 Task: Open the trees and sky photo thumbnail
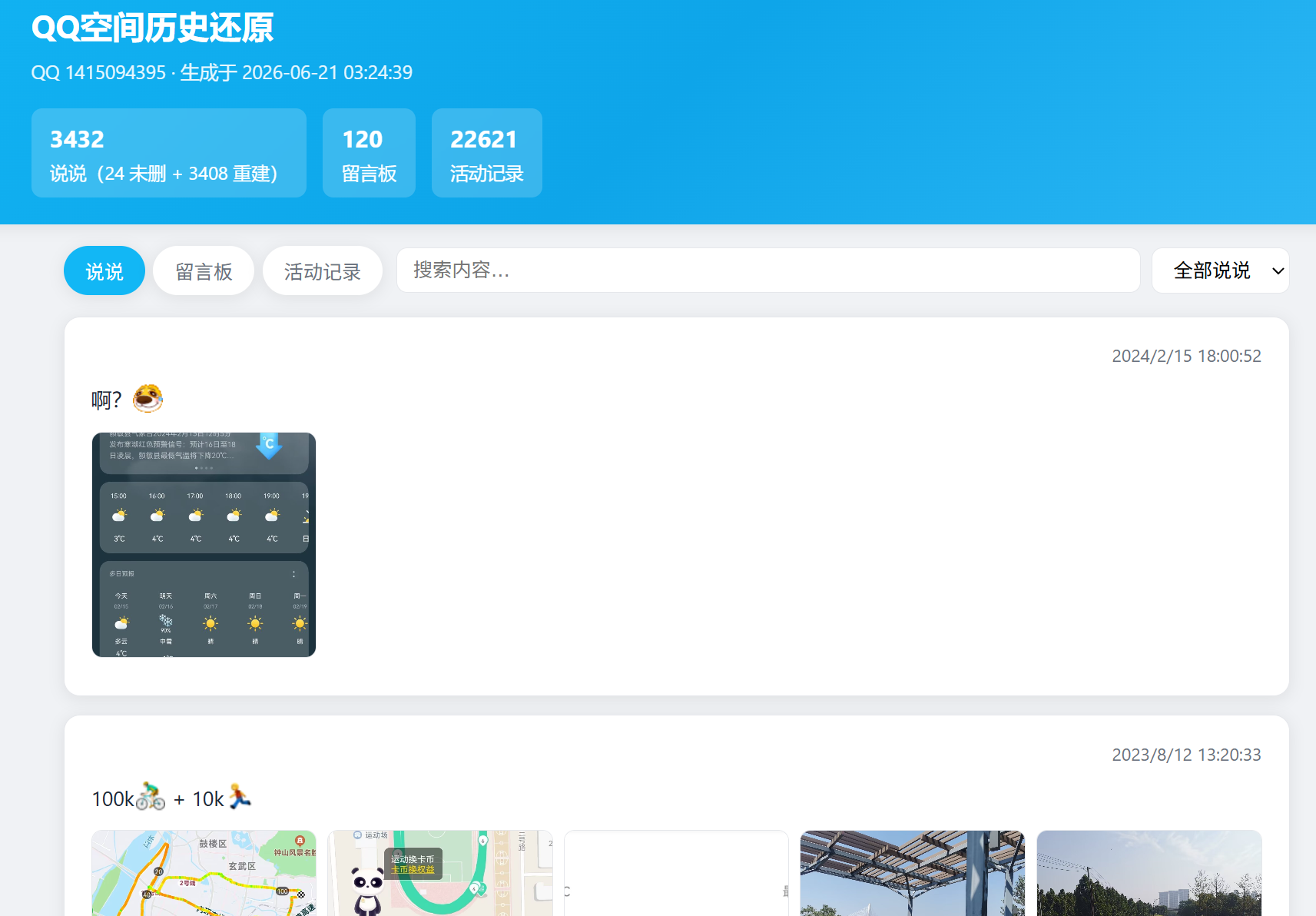1149,873
